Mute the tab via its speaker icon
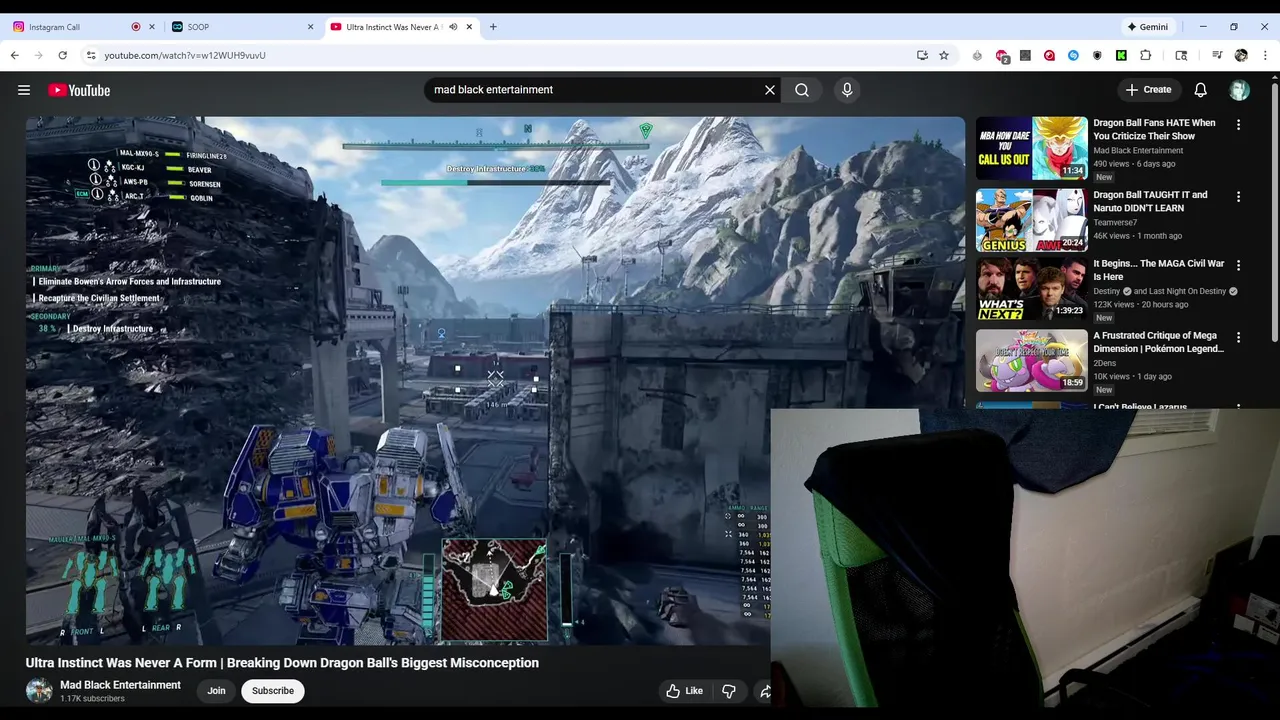1280x720 pixels. point(453,27)
